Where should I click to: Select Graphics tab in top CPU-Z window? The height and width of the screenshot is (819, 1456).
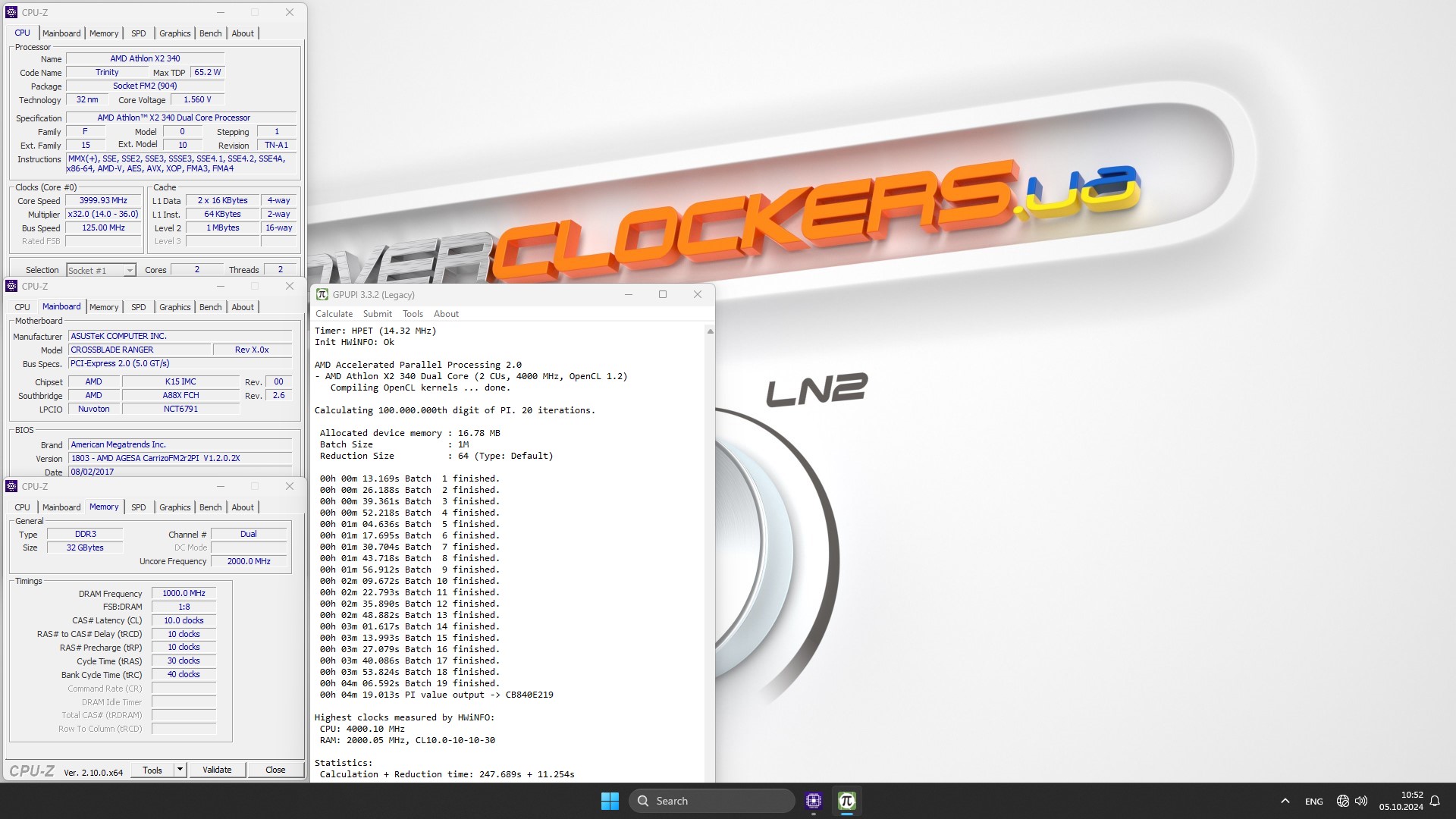click(x=175, y=33)
